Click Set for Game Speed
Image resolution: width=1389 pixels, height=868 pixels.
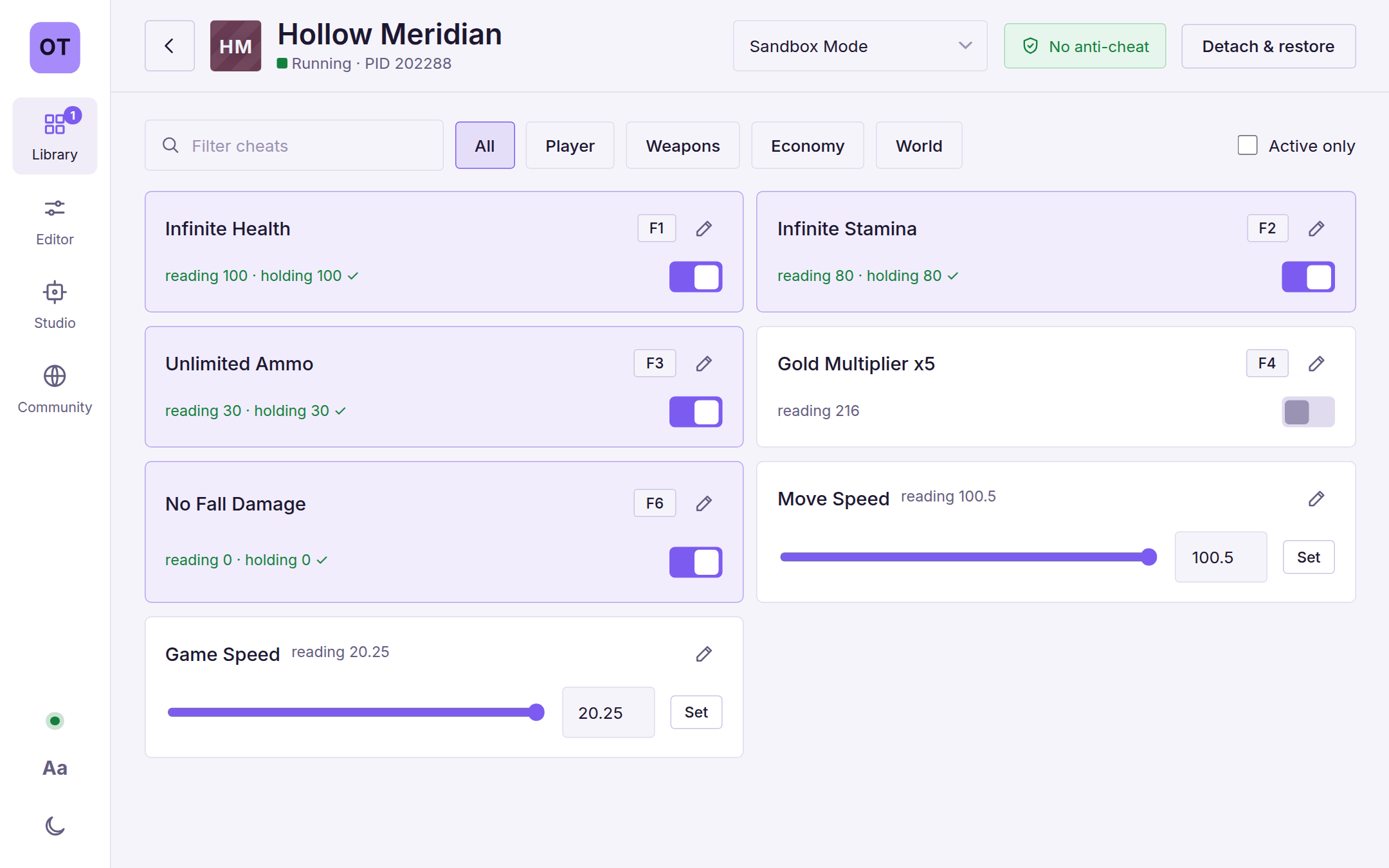coord(696,712)
